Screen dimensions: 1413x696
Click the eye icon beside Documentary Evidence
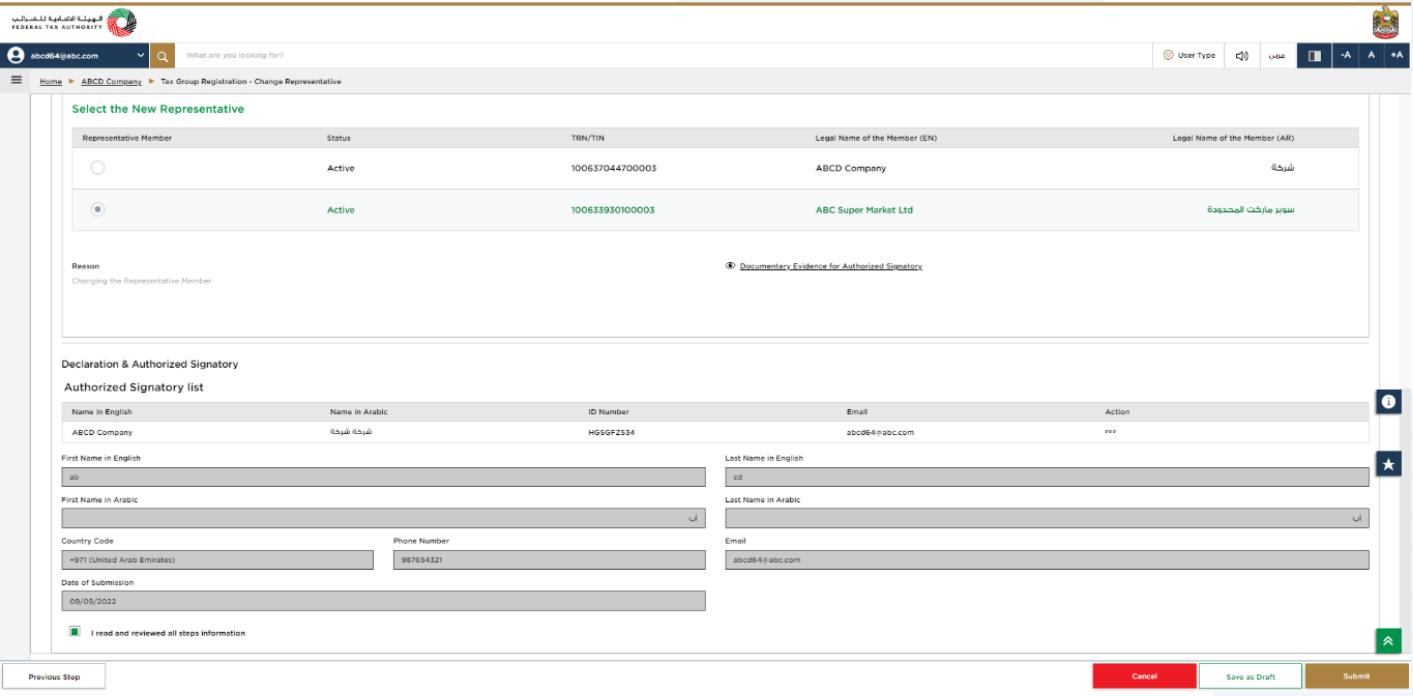[731, 266]
